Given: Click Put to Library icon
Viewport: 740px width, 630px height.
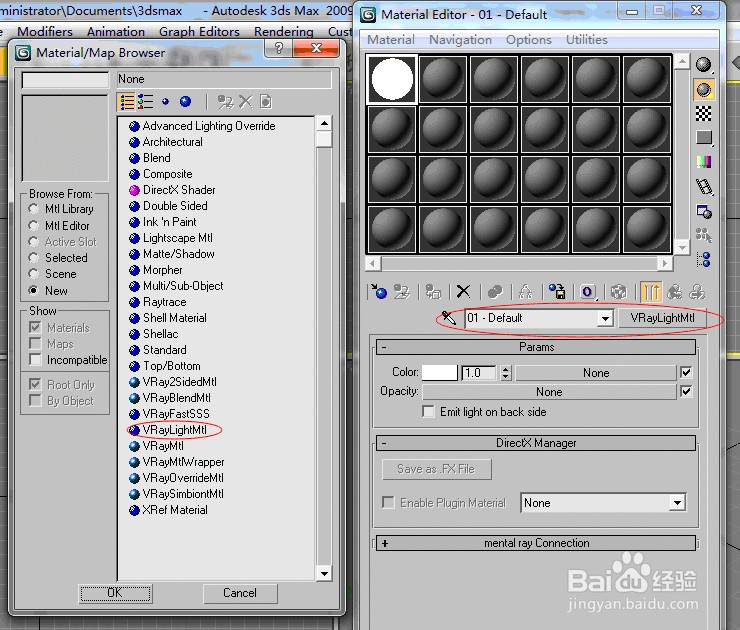Looking at the screenshot, I should pos(557,292).
